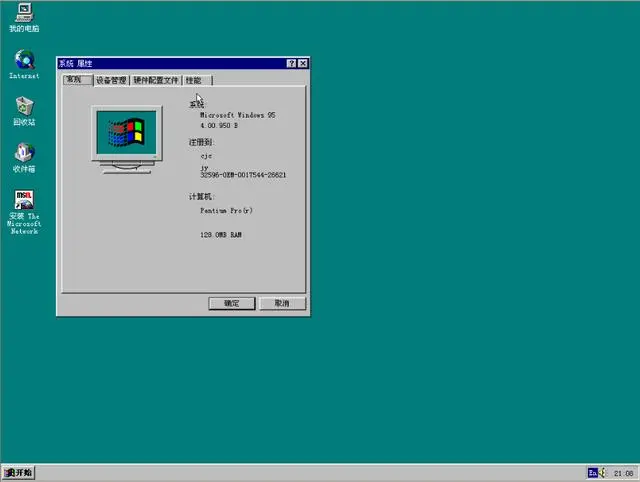The width and height of the screenshot is (640, 482).
Task: Cancel with the 取消 button
Action: [x=282, y=303]
